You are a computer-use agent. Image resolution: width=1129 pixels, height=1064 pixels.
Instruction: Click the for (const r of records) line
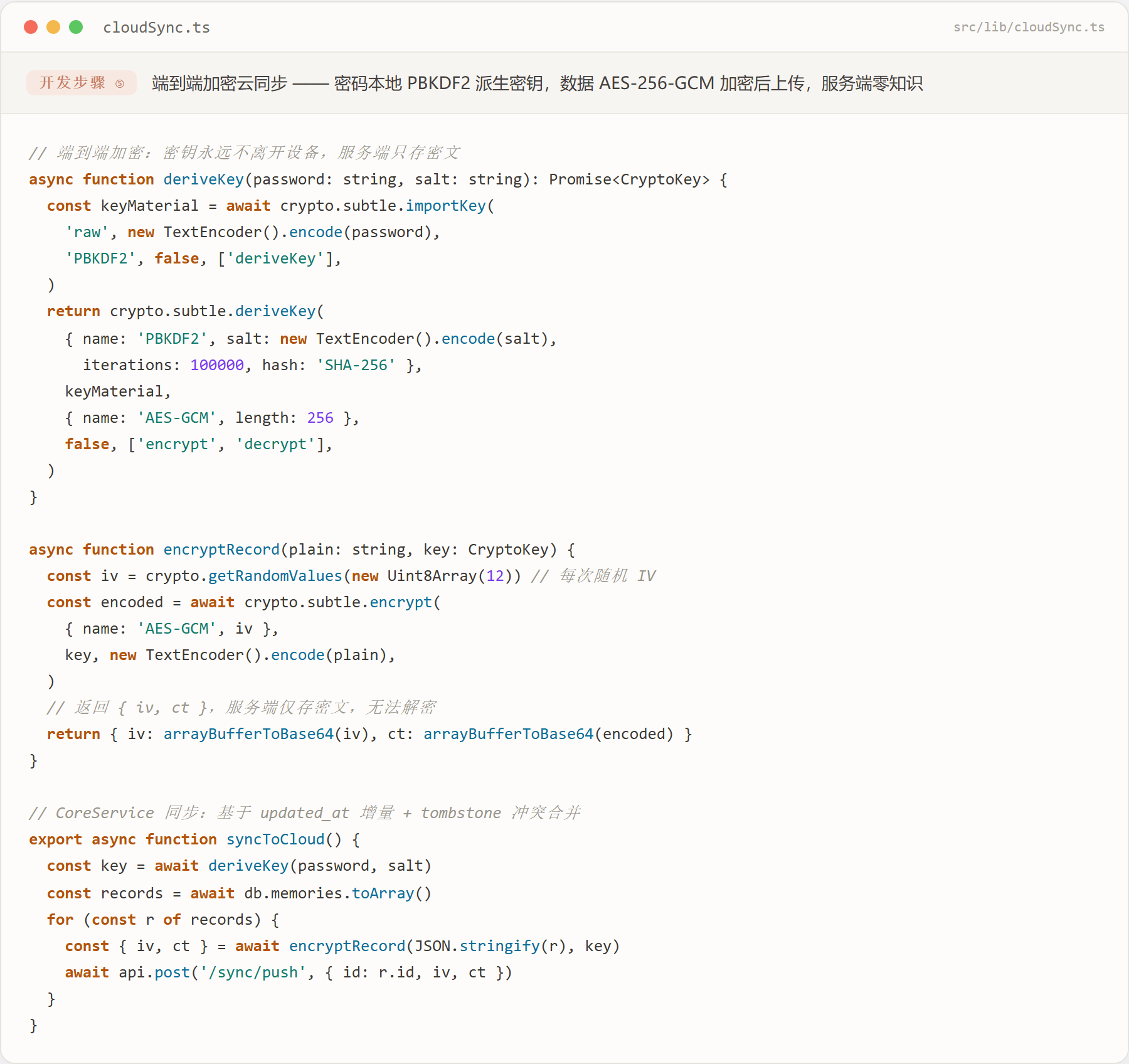[x=163, y=920]
